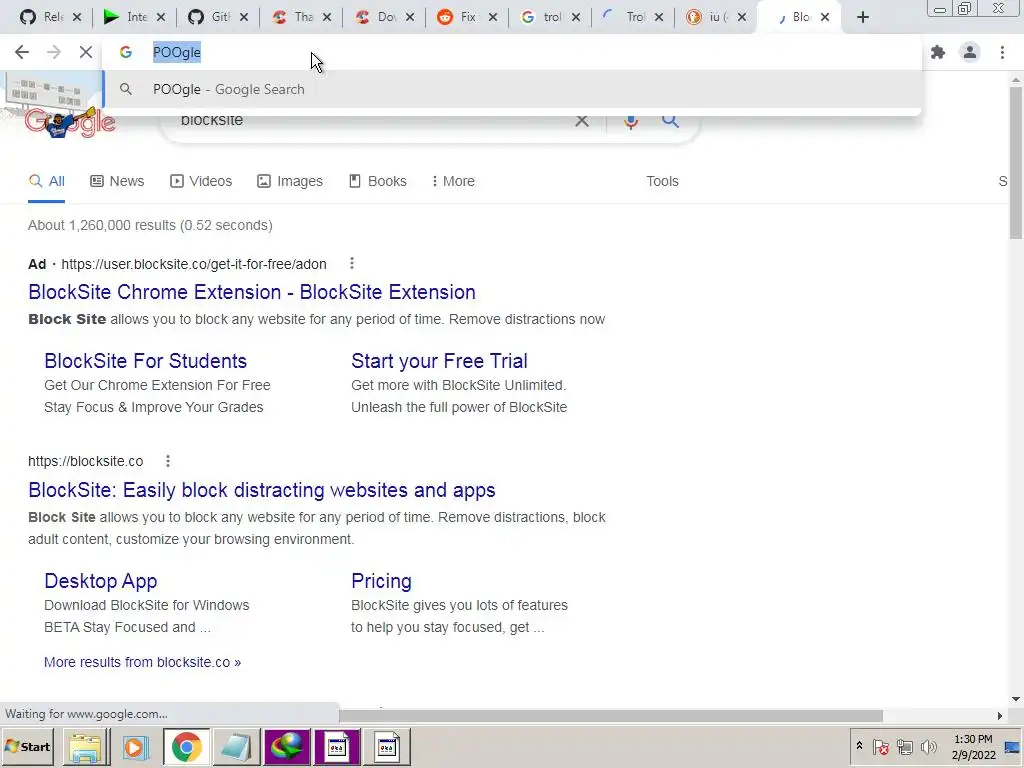Switch to Videos results
Image resolution: width=1024 pixels, height=768 pixels.
click(201, 181)
